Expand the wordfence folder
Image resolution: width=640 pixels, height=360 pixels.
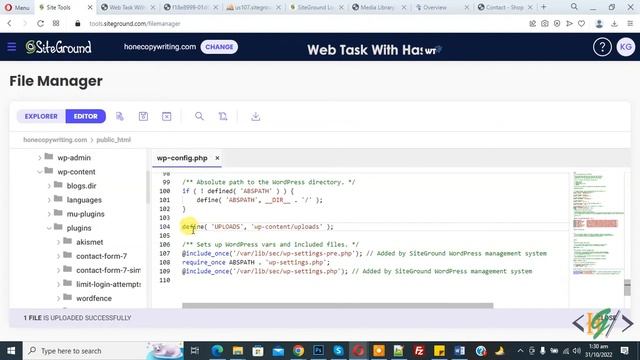click(x=58, y=298)
